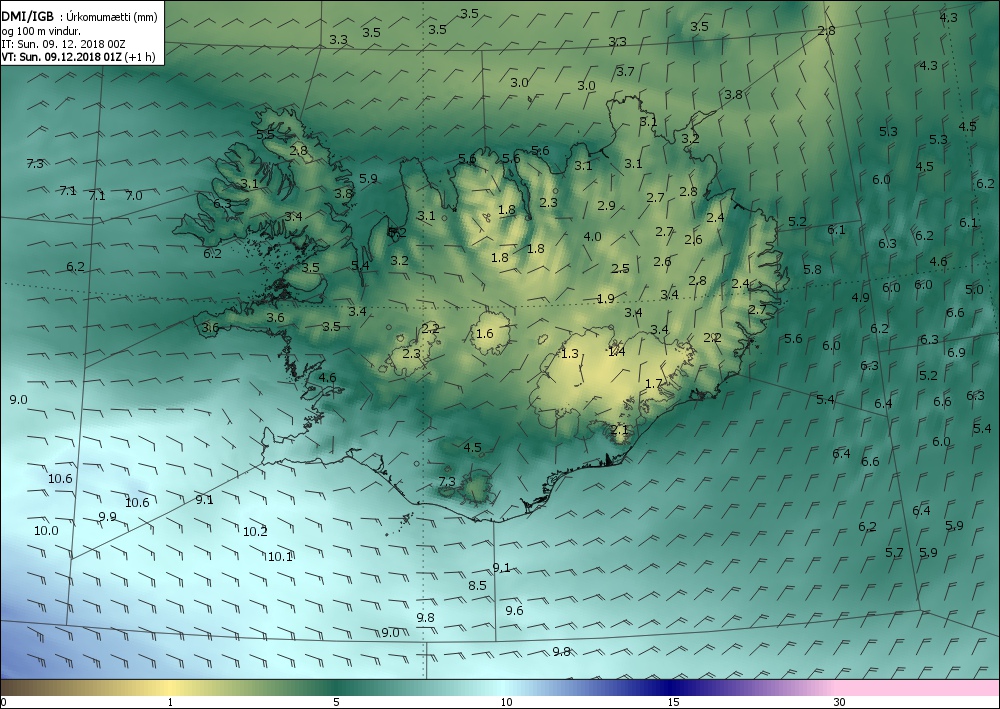Click the DMI/IGB title label

(28, 17)
